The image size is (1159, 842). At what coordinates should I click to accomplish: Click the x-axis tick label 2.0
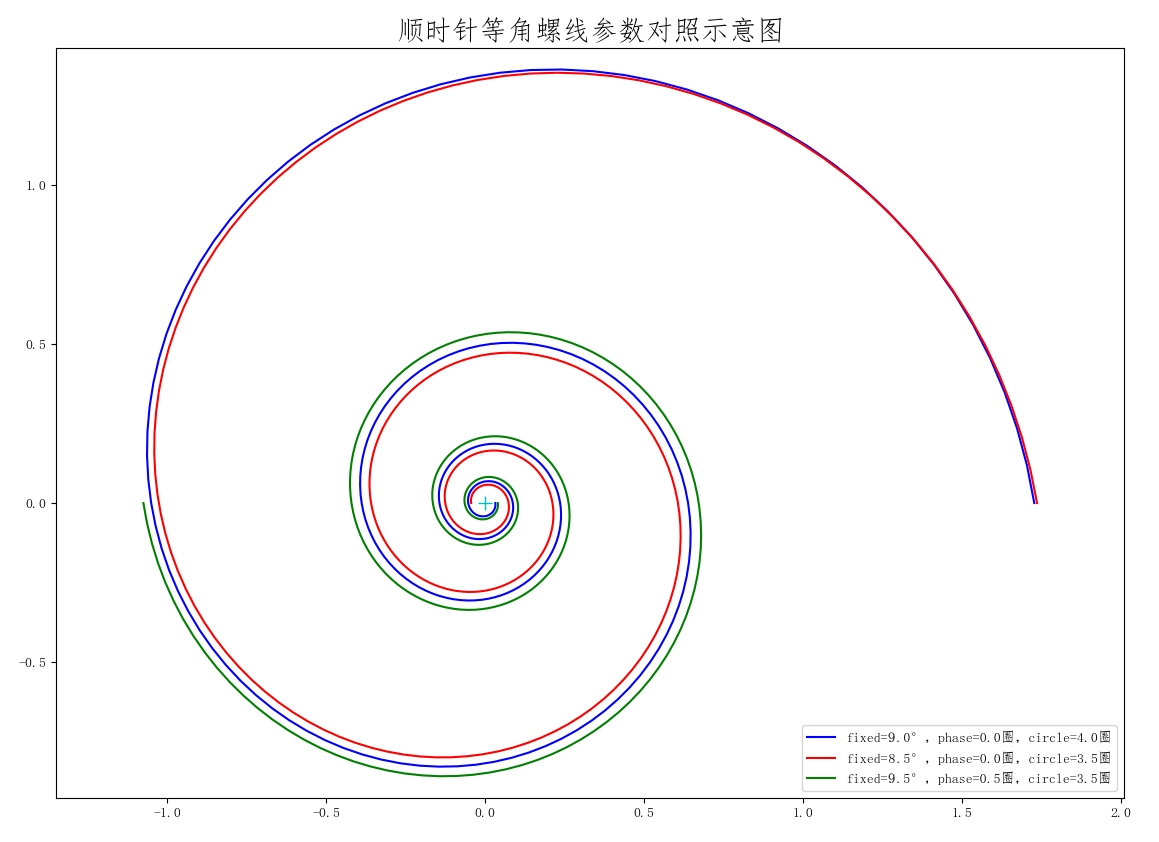coord(1121,813)
